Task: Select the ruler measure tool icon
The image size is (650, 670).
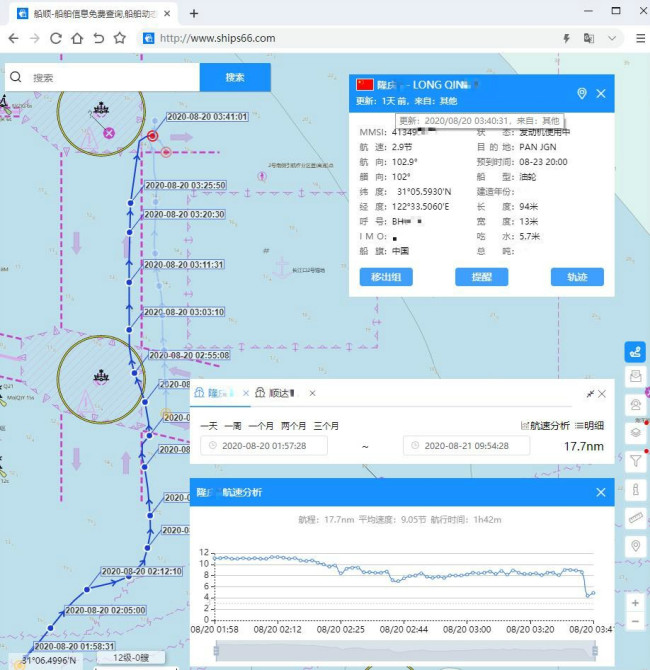Action: (x=635, y=517)
